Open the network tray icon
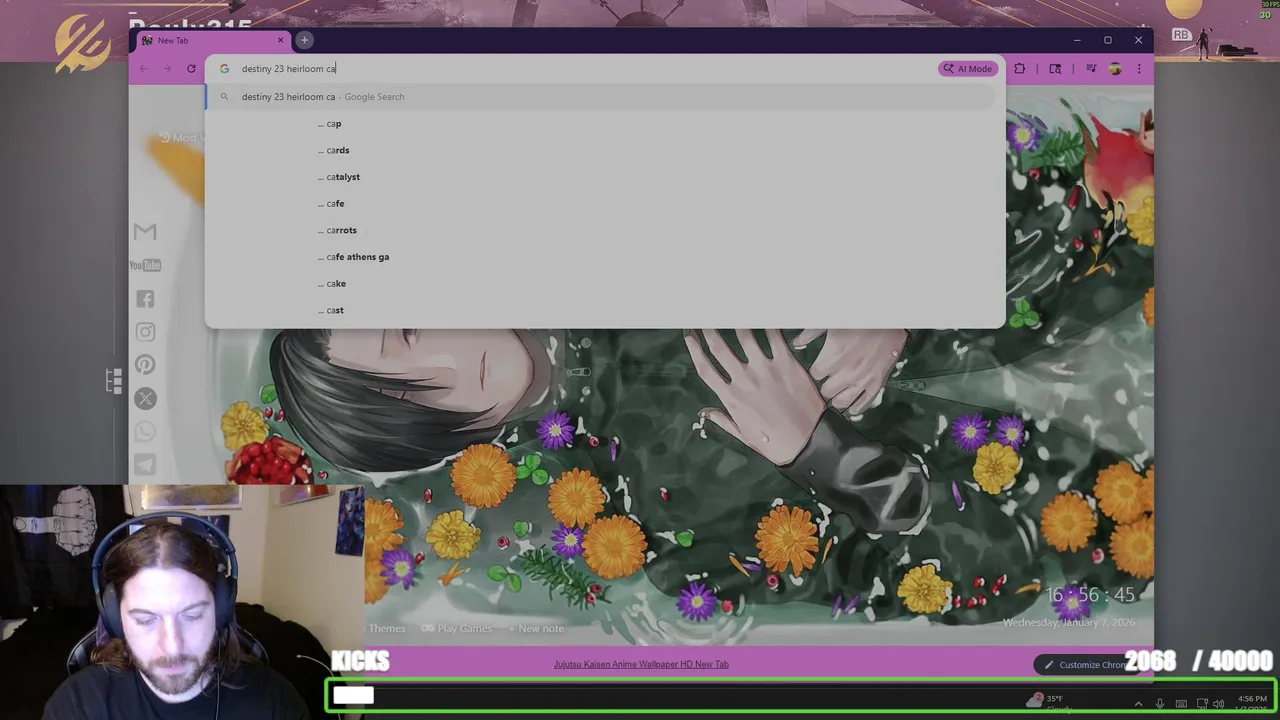 click(1202, 704)
